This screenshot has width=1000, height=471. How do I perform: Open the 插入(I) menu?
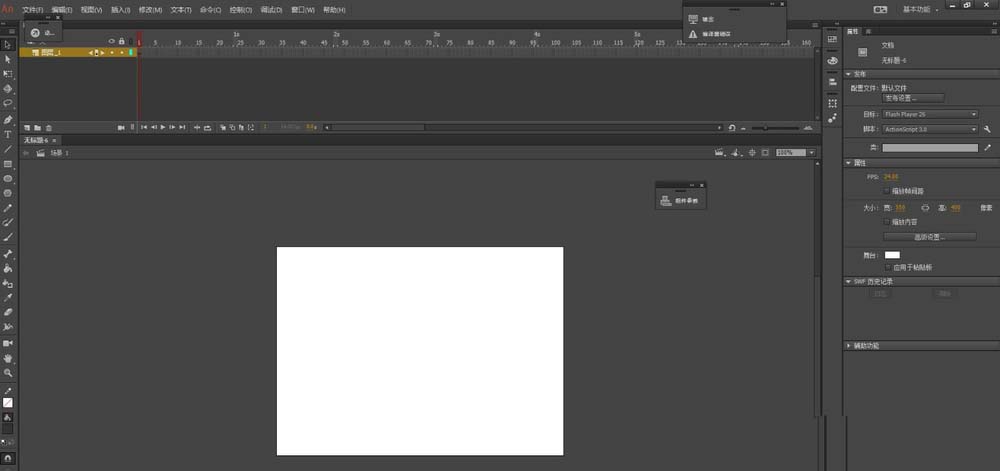click(x=121, y=10)
